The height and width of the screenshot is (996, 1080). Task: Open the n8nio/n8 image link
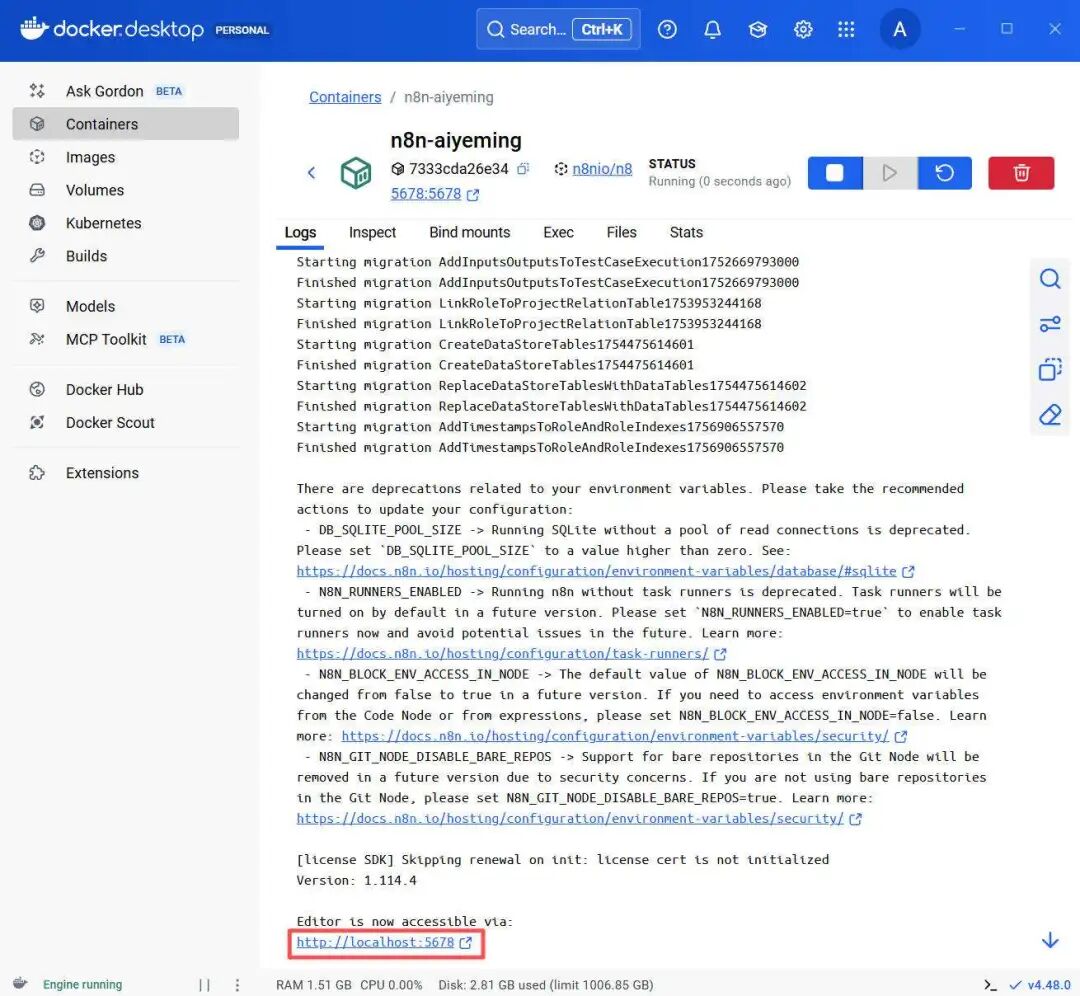pos(602,169)
